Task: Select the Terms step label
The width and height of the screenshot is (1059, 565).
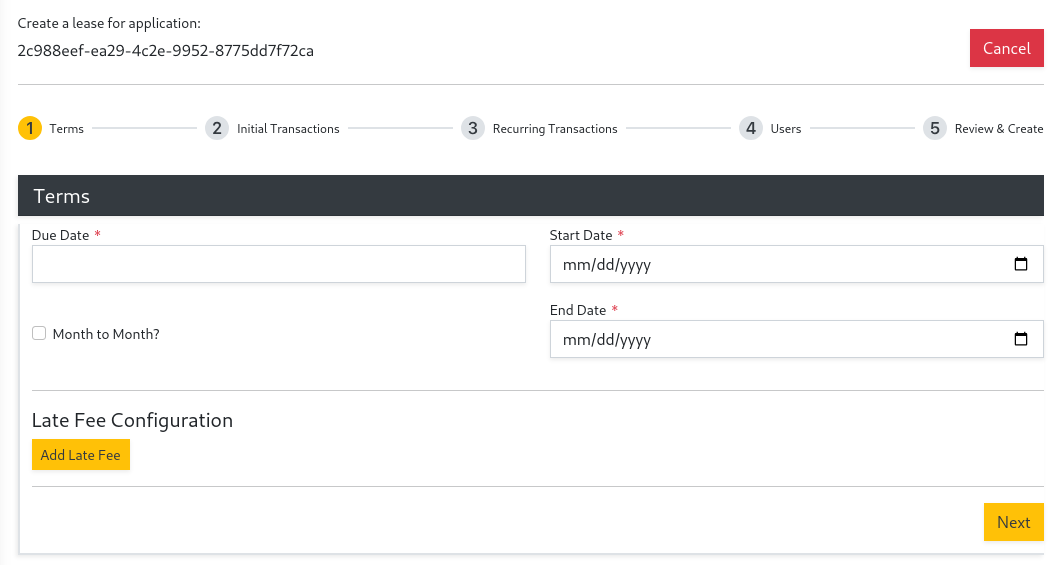Action: 67,129
